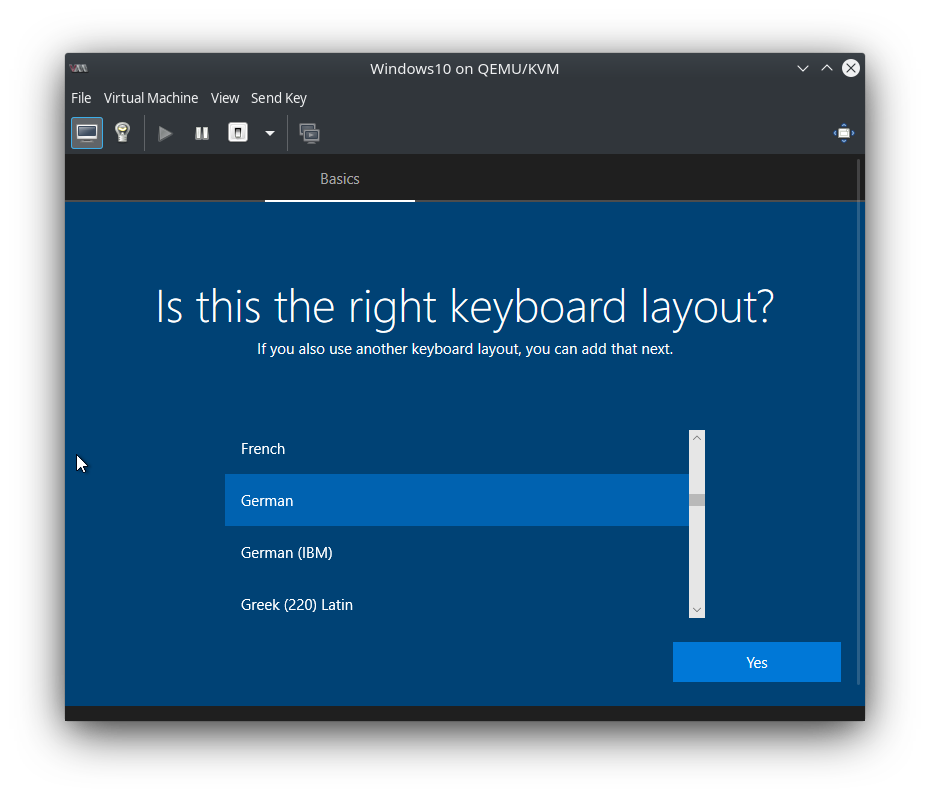Image resolution: width=930 pixels, height=798 pixels.
Task: Click virt-manager app icon in title bar
Action: (x=78, y=68)
